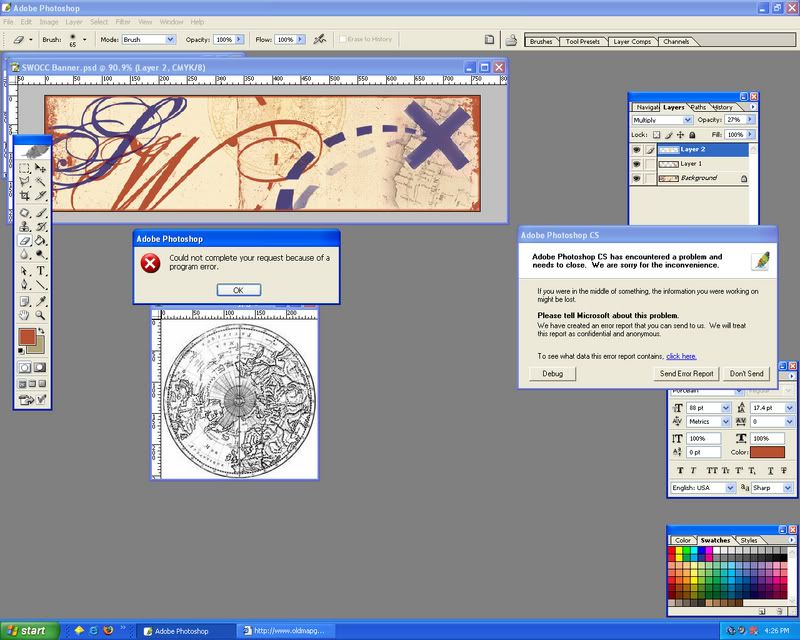Viewport: 800px width, 640px height.
Task: Open the layer Opacity slider arrow
Action: (x=750, y=119)
